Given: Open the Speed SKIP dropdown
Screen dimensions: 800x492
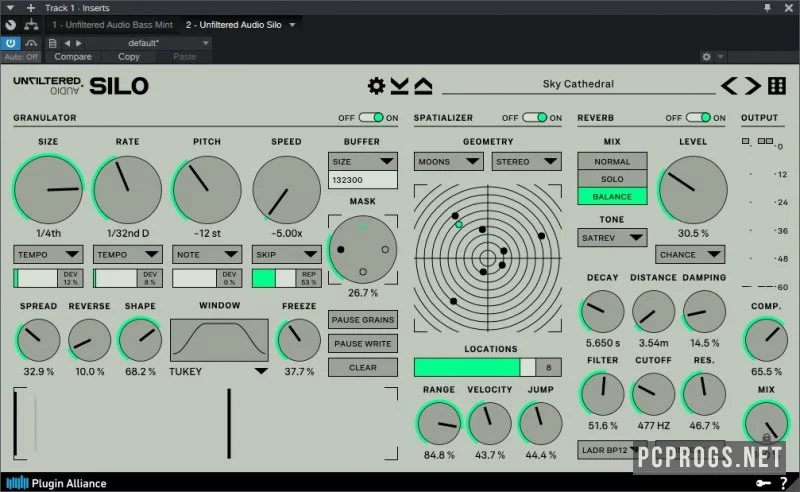Looking at the screenshot, I should (286, 254).
